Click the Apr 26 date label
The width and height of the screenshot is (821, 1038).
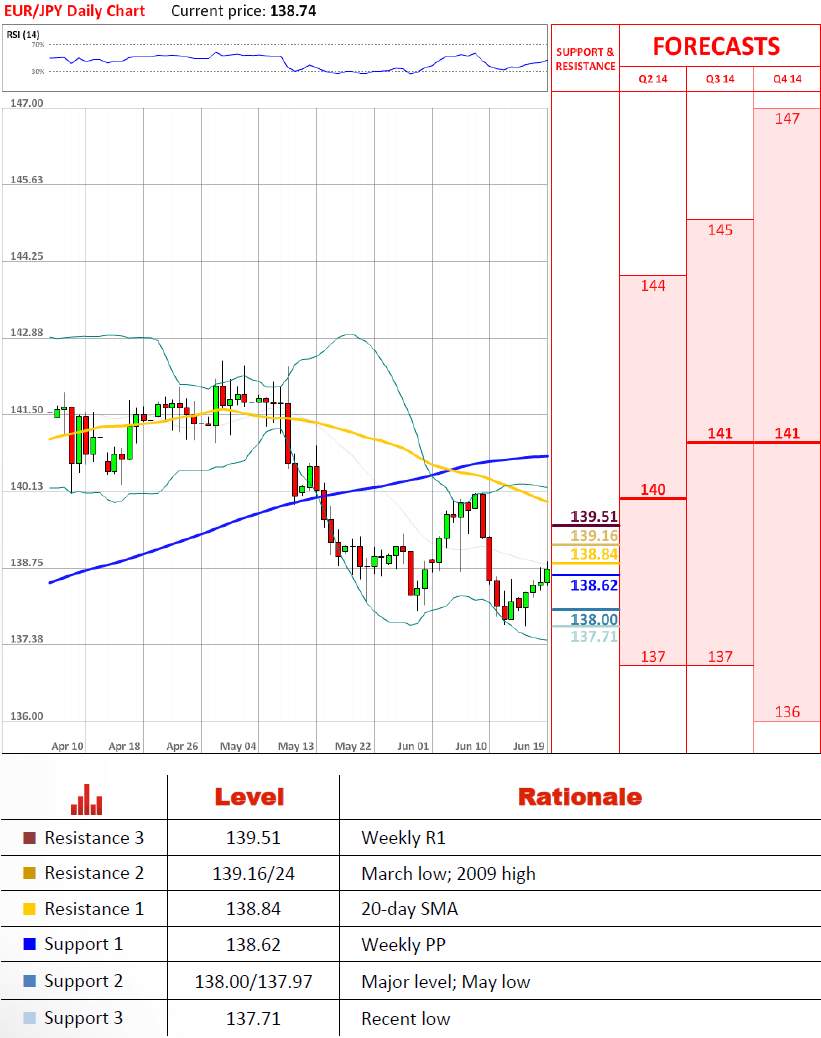182,746
